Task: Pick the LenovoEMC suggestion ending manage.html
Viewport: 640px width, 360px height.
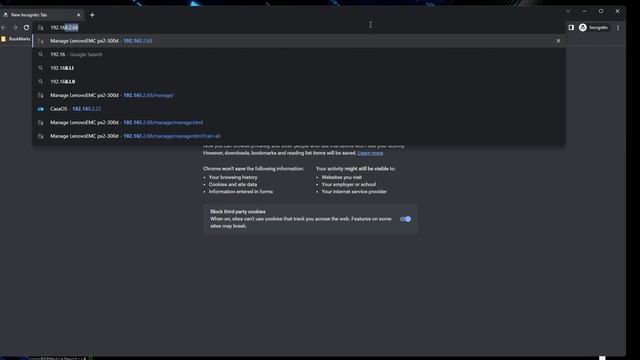Action: click(x=299, y=122)
